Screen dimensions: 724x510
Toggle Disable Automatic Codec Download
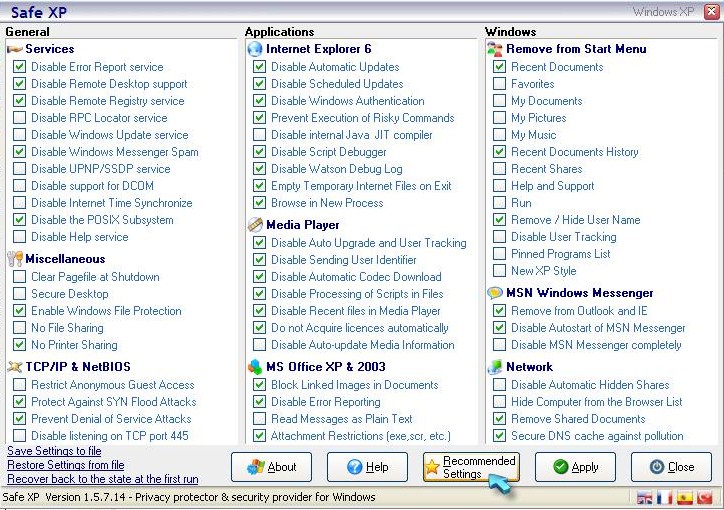point(259,276)
